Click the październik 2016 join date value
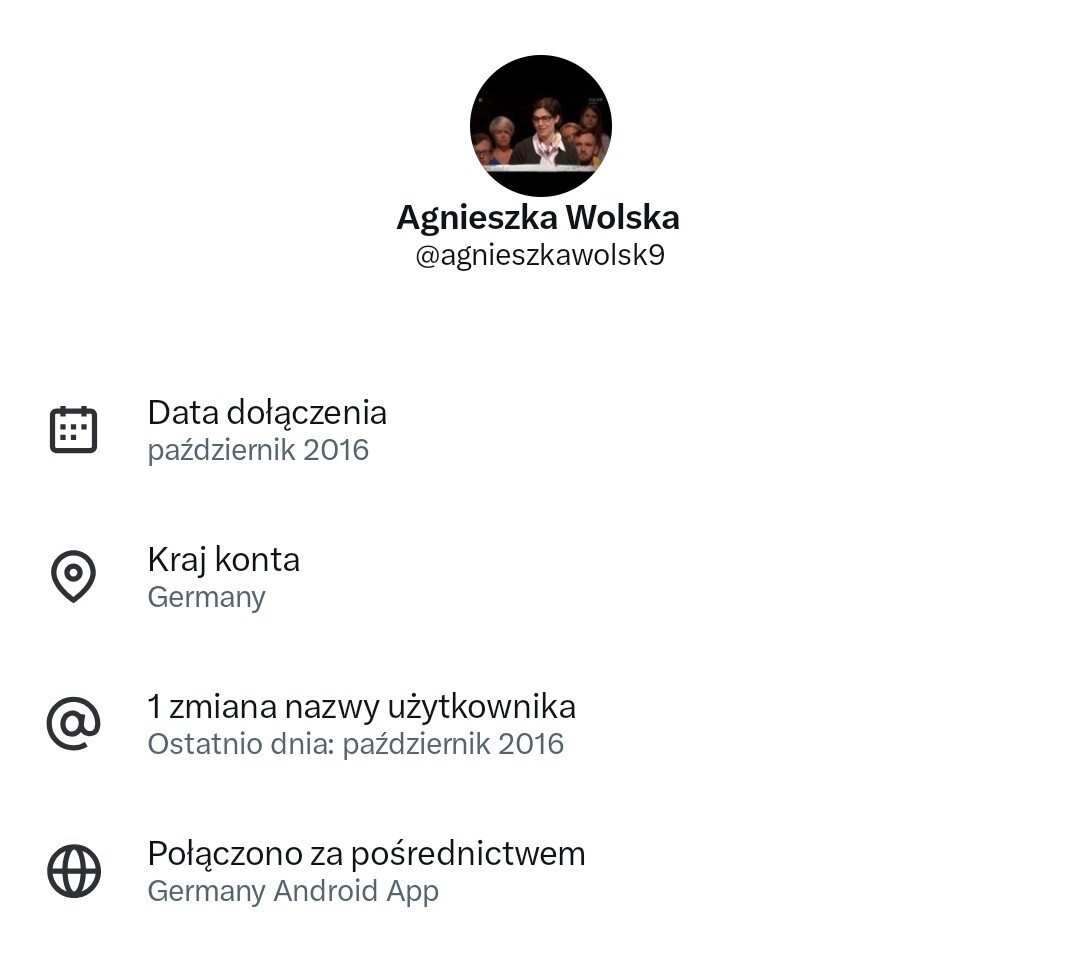Viewport: 1080px width, 959px height. coord(258,451)
